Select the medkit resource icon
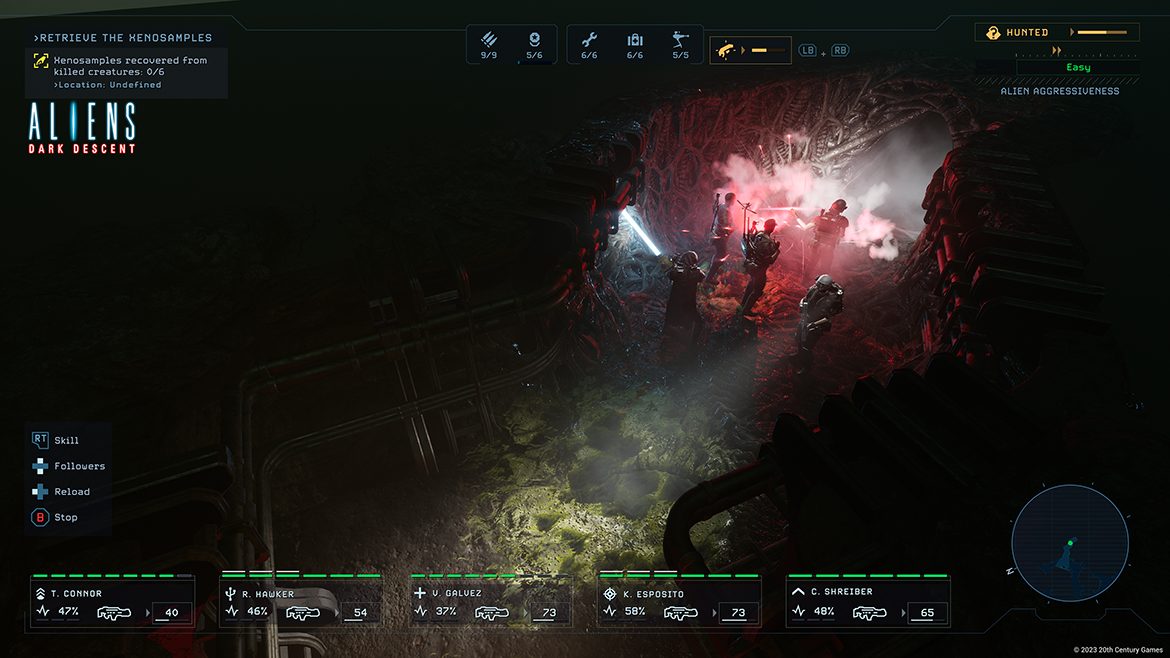1170x658 pixels. point(635,39)
